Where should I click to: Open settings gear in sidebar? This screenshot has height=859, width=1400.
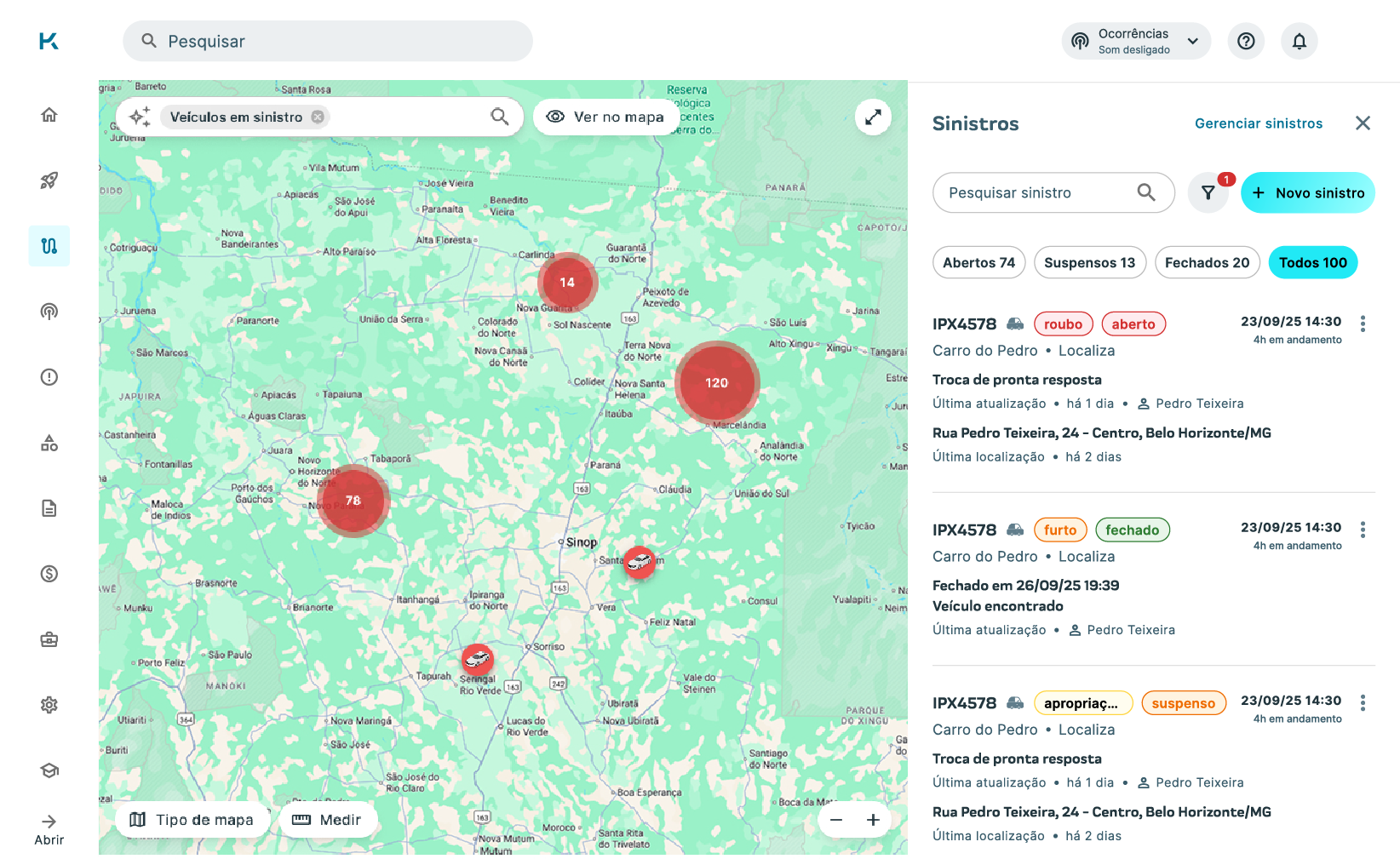(49, 705)
